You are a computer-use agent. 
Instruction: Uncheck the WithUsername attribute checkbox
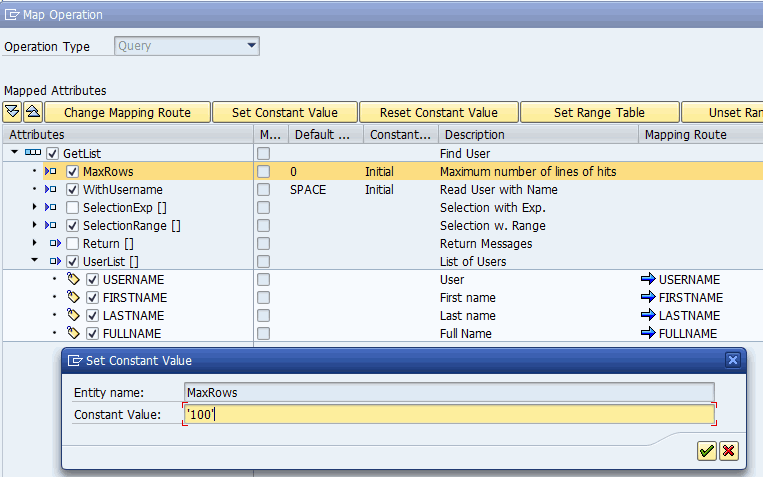click(73, 190)
